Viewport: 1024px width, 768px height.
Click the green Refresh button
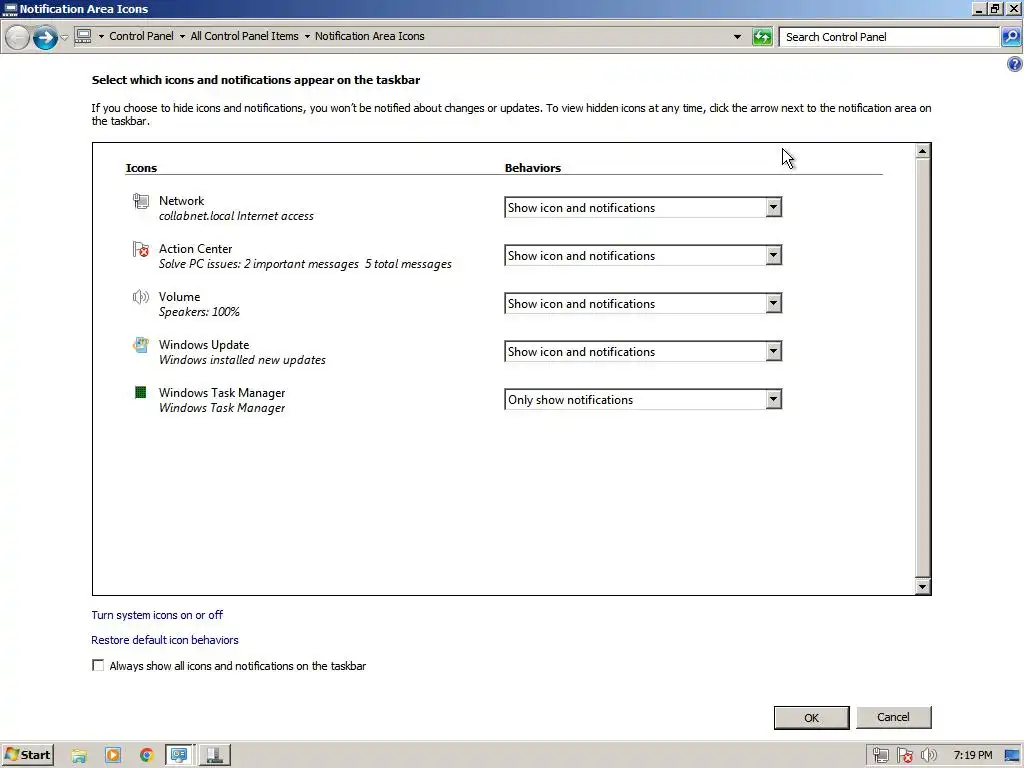coord(762,37)
